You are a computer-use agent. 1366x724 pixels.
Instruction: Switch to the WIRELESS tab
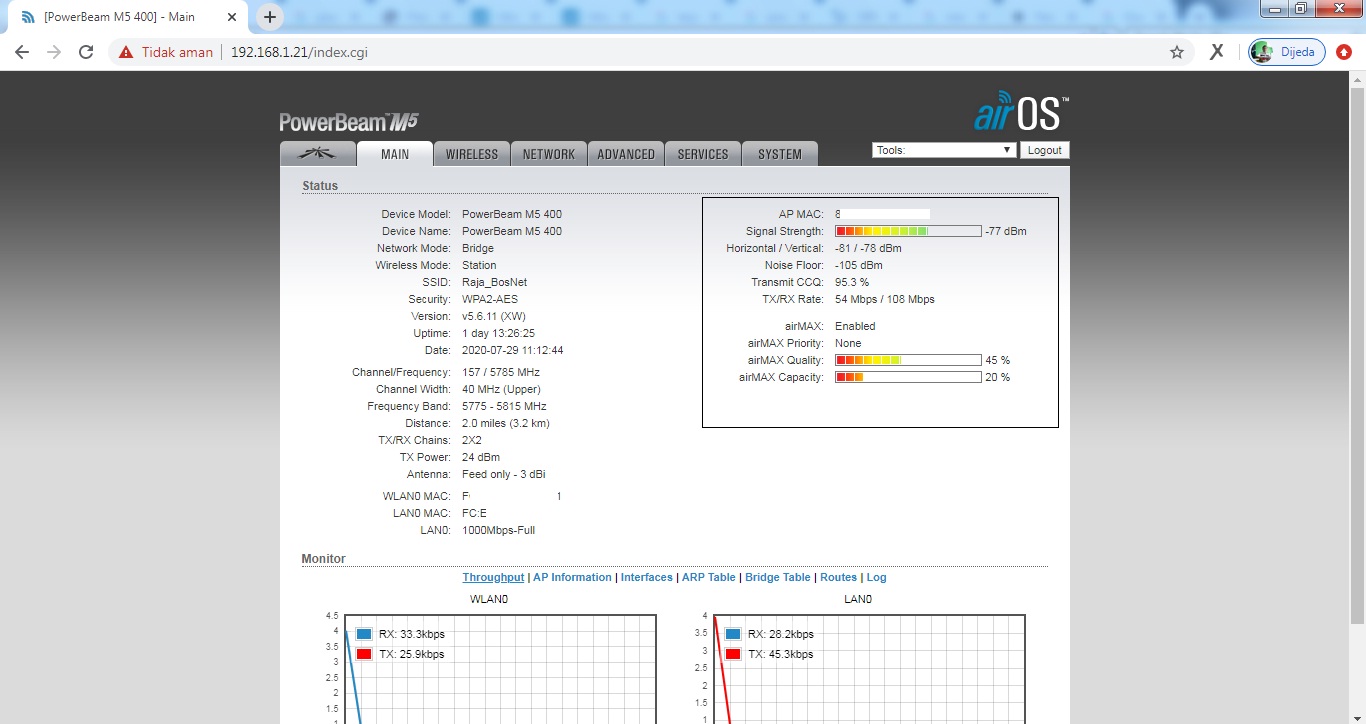tap(472, 154)
